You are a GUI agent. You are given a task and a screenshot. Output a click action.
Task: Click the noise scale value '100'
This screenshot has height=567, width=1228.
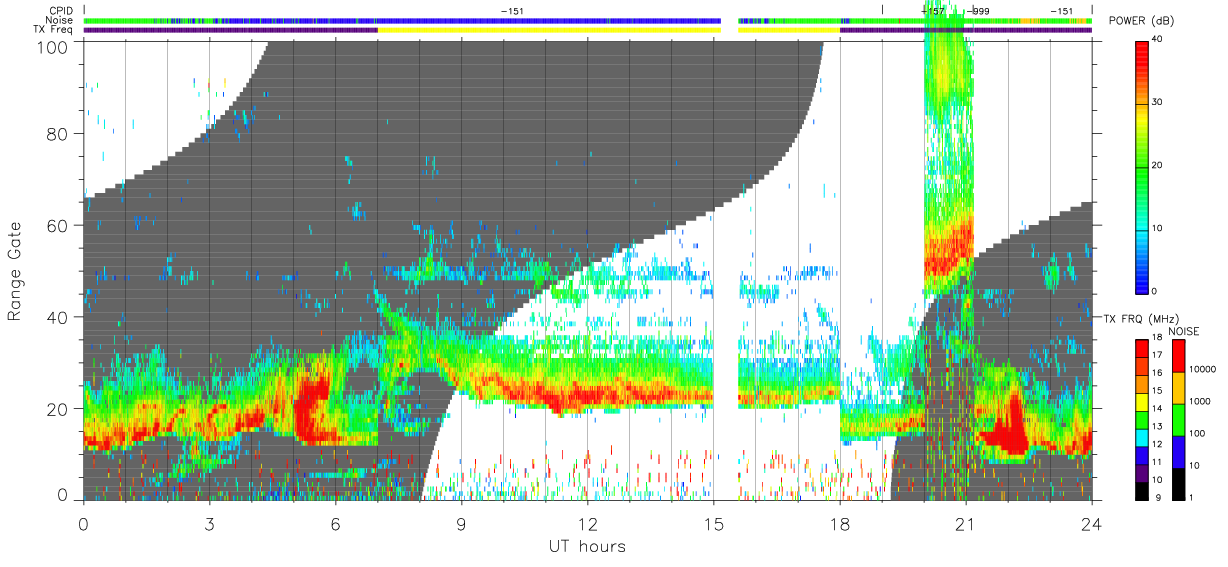(1197, 433)
